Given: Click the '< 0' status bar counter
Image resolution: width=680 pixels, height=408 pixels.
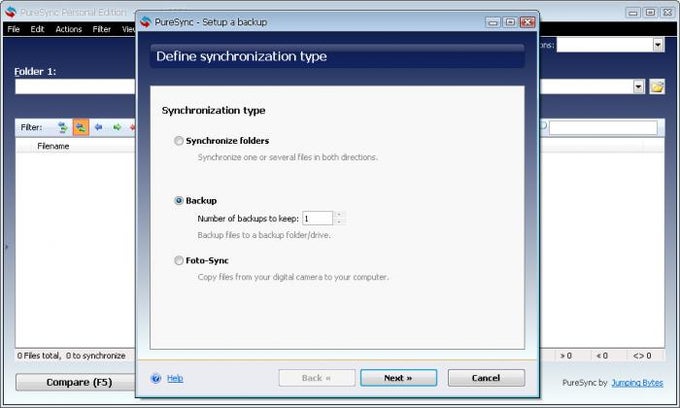Looking at the screenshot, I should [602, 356].
